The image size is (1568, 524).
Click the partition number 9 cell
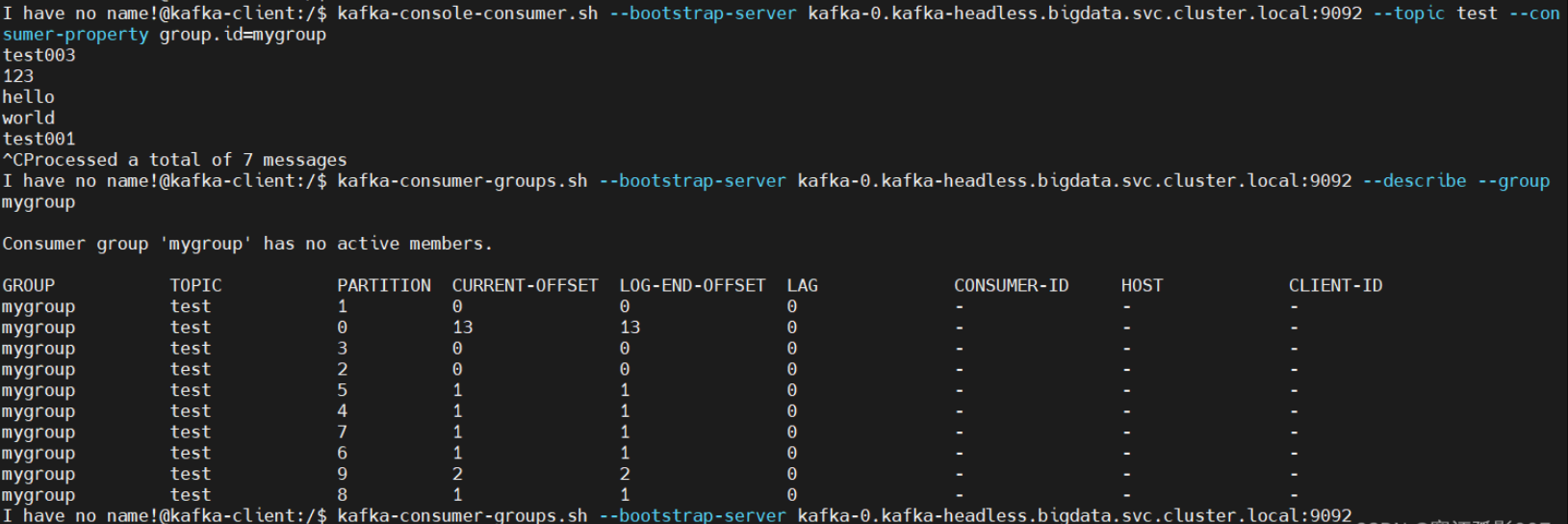tap(342, 474)
